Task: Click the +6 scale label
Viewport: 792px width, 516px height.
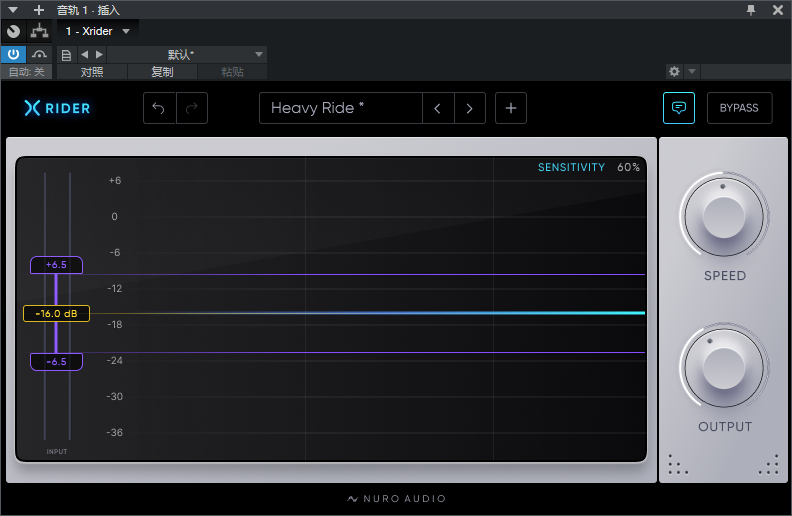Action: (115, 181)
